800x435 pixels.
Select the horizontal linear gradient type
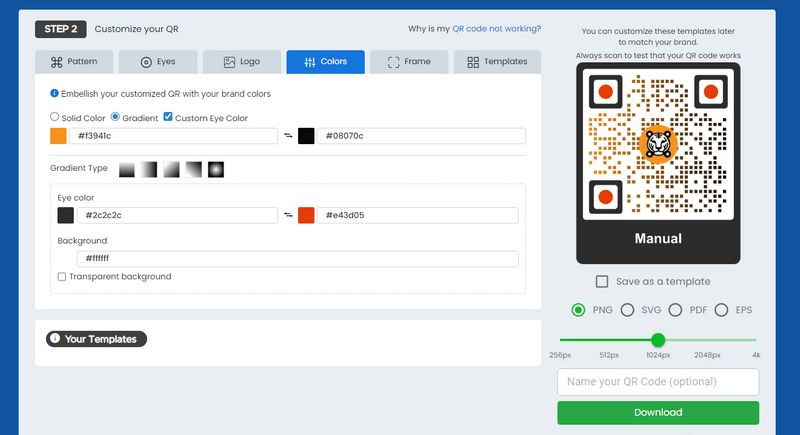[149, 169]
